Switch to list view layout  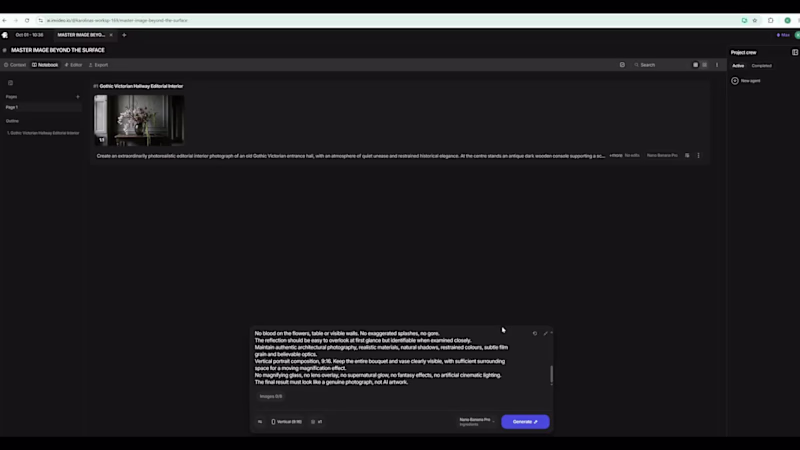click(705, 65)
